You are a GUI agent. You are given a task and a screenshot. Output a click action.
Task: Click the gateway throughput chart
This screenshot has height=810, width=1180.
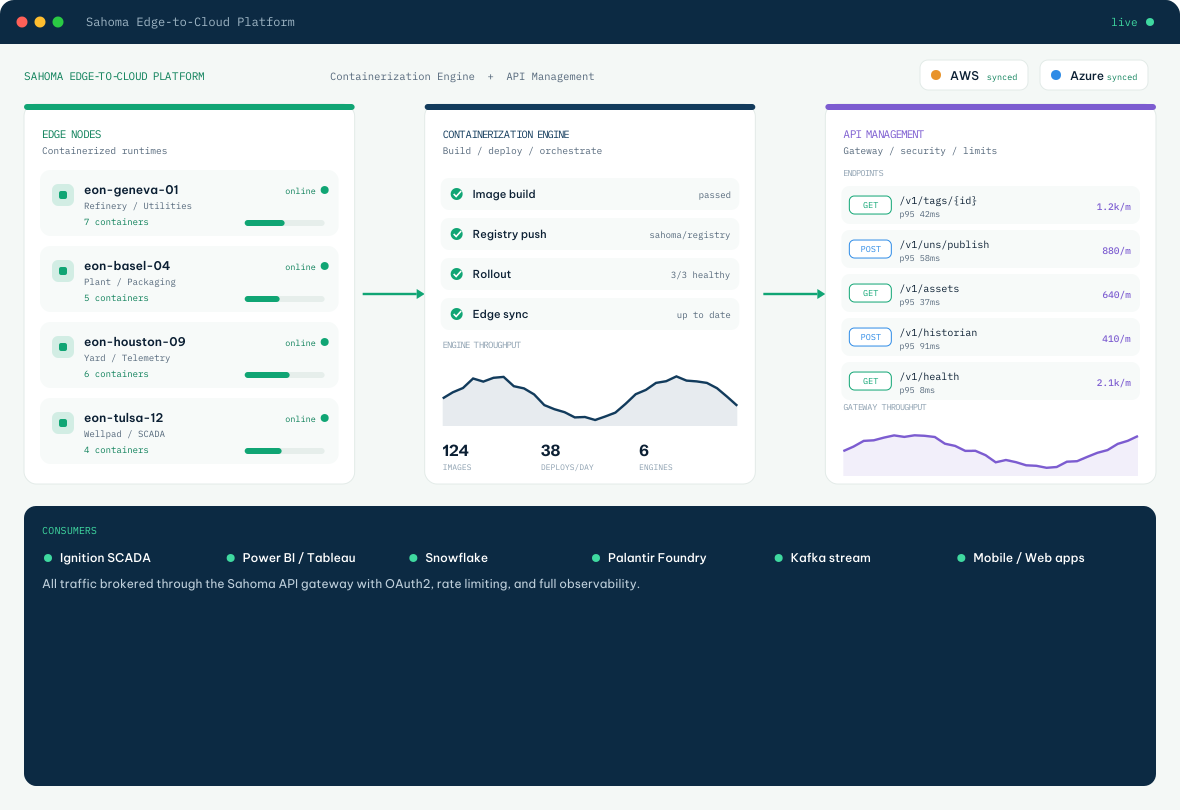990,455
